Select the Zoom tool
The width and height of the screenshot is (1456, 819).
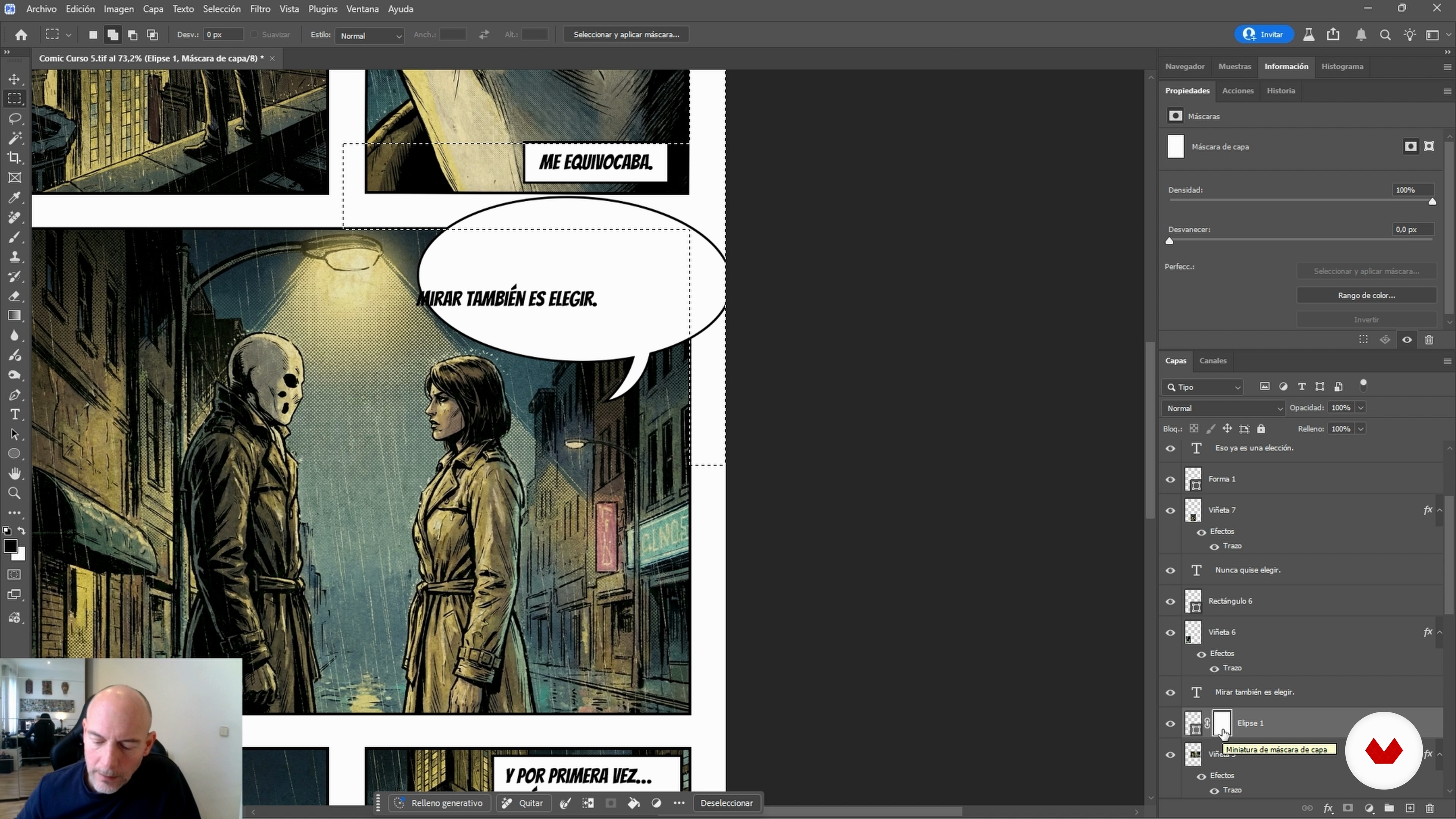(15, 493)
